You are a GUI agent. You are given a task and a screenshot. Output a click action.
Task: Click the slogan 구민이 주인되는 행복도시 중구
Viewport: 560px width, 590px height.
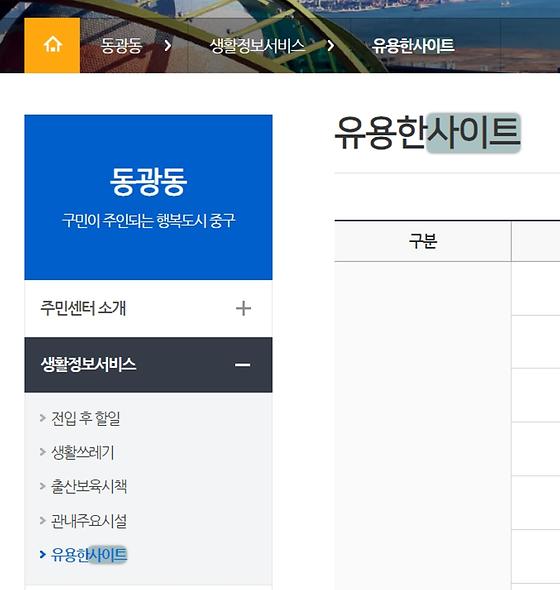click(148, 220)
